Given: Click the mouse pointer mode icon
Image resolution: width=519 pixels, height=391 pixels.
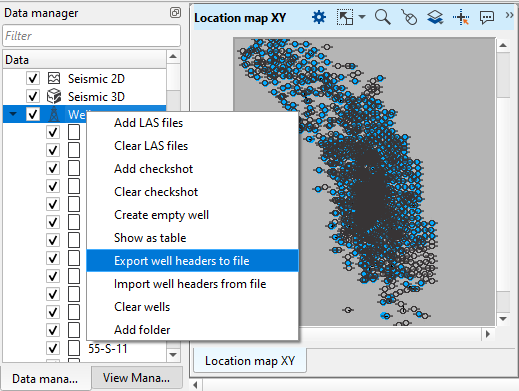Looking at the screenshot, I should point(409,17).
